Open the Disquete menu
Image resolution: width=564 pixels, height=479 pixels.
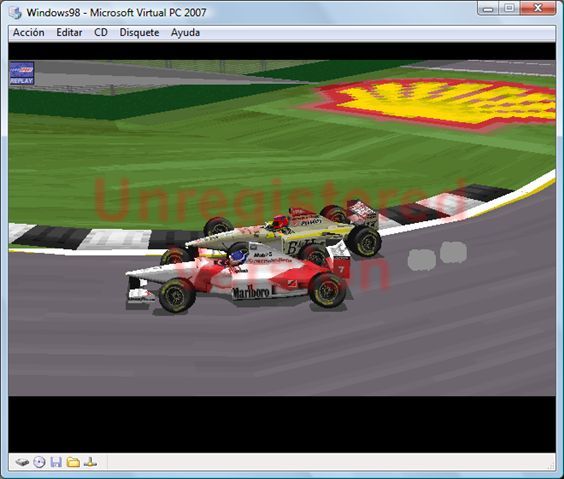[x=139, y=33]
